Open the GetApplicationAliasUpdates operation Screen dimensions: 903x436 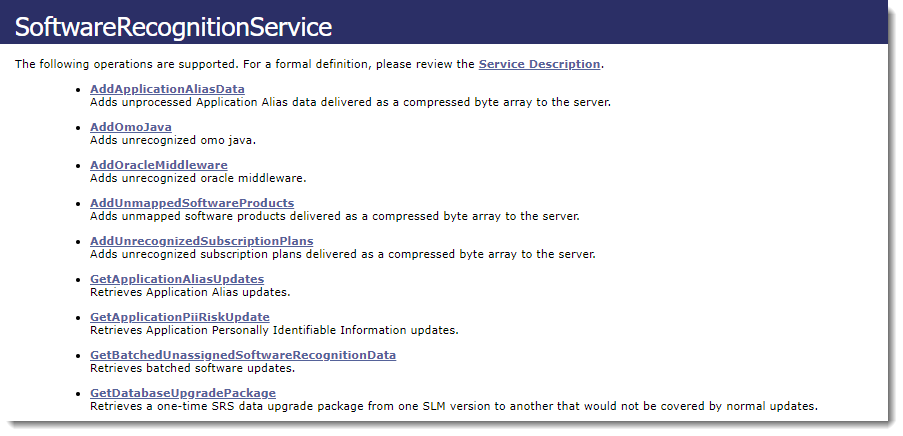[176, 279]
